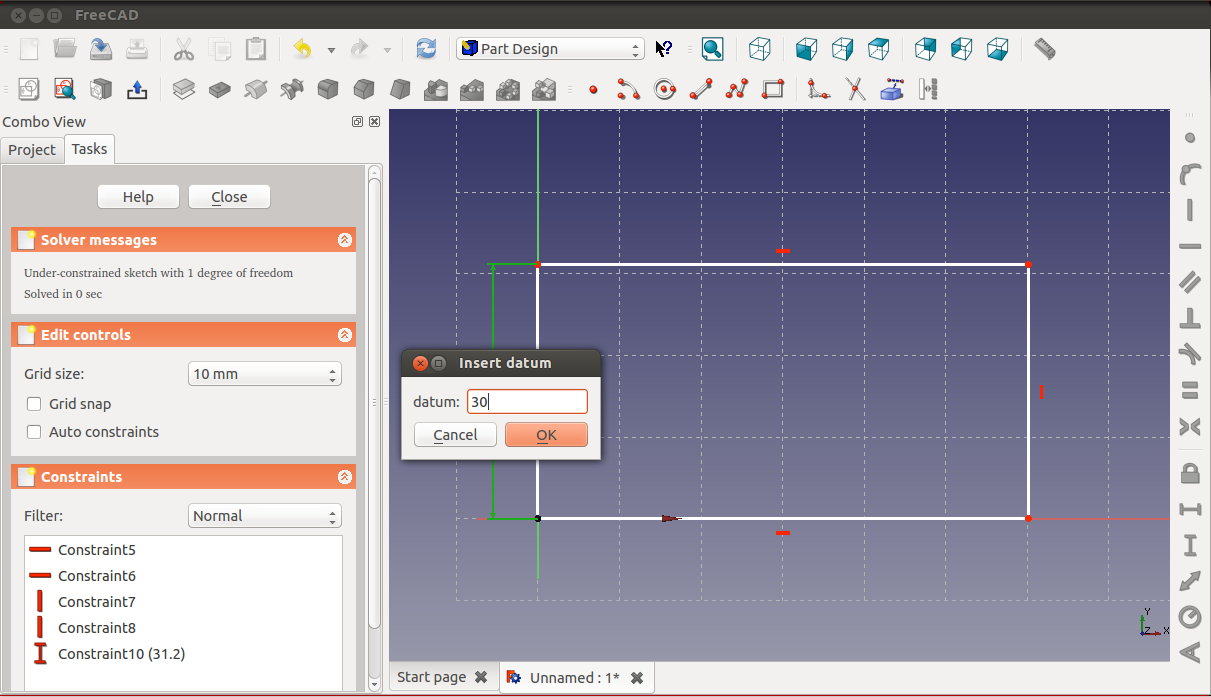This screenshot has height=697, width=1211.
Task: Click the datum value input field
Action: (x=527, y=402)
